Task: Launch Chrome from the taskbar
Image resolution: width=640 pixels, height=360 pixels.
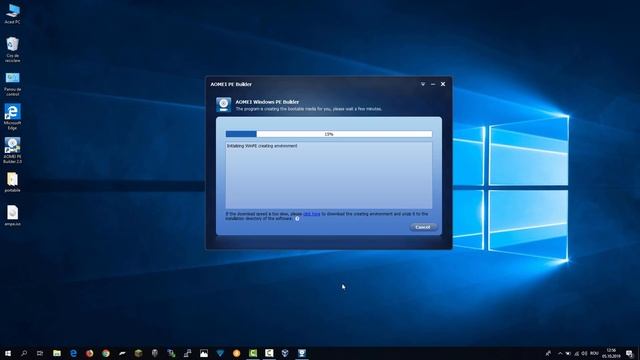Action: click(106, 353)
